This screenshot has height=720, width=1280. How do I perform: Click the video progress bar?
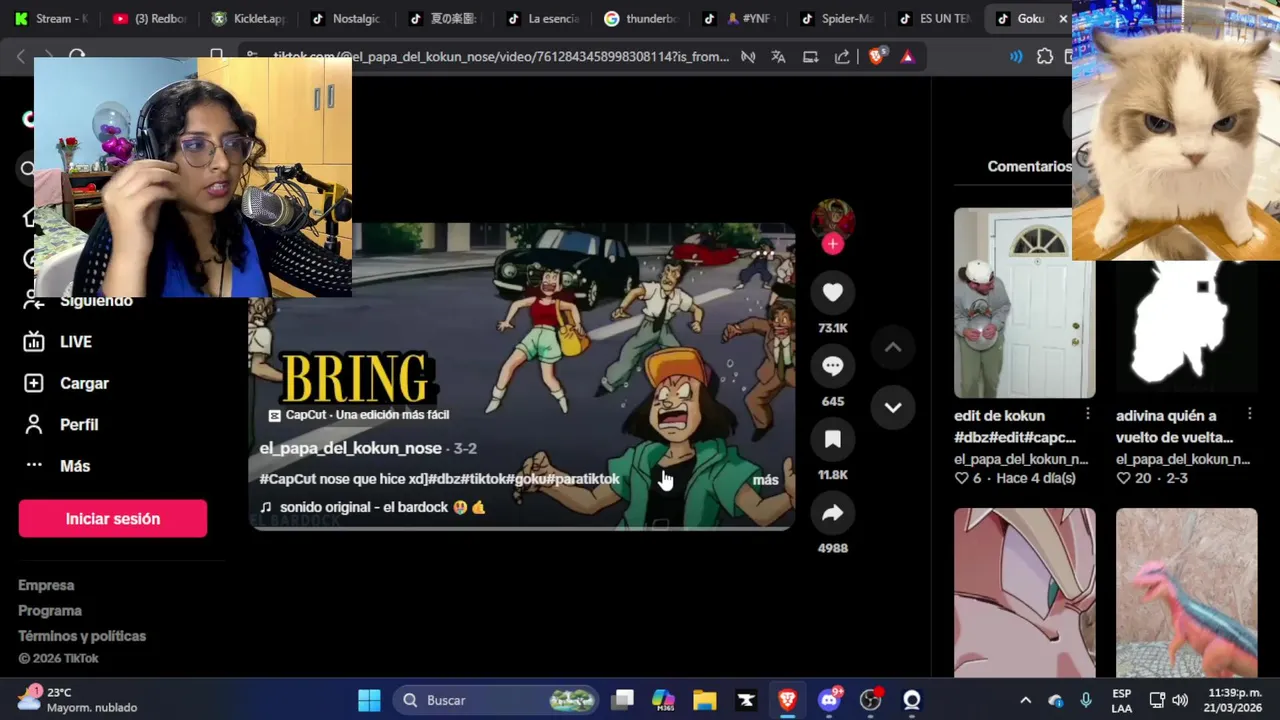521,527
